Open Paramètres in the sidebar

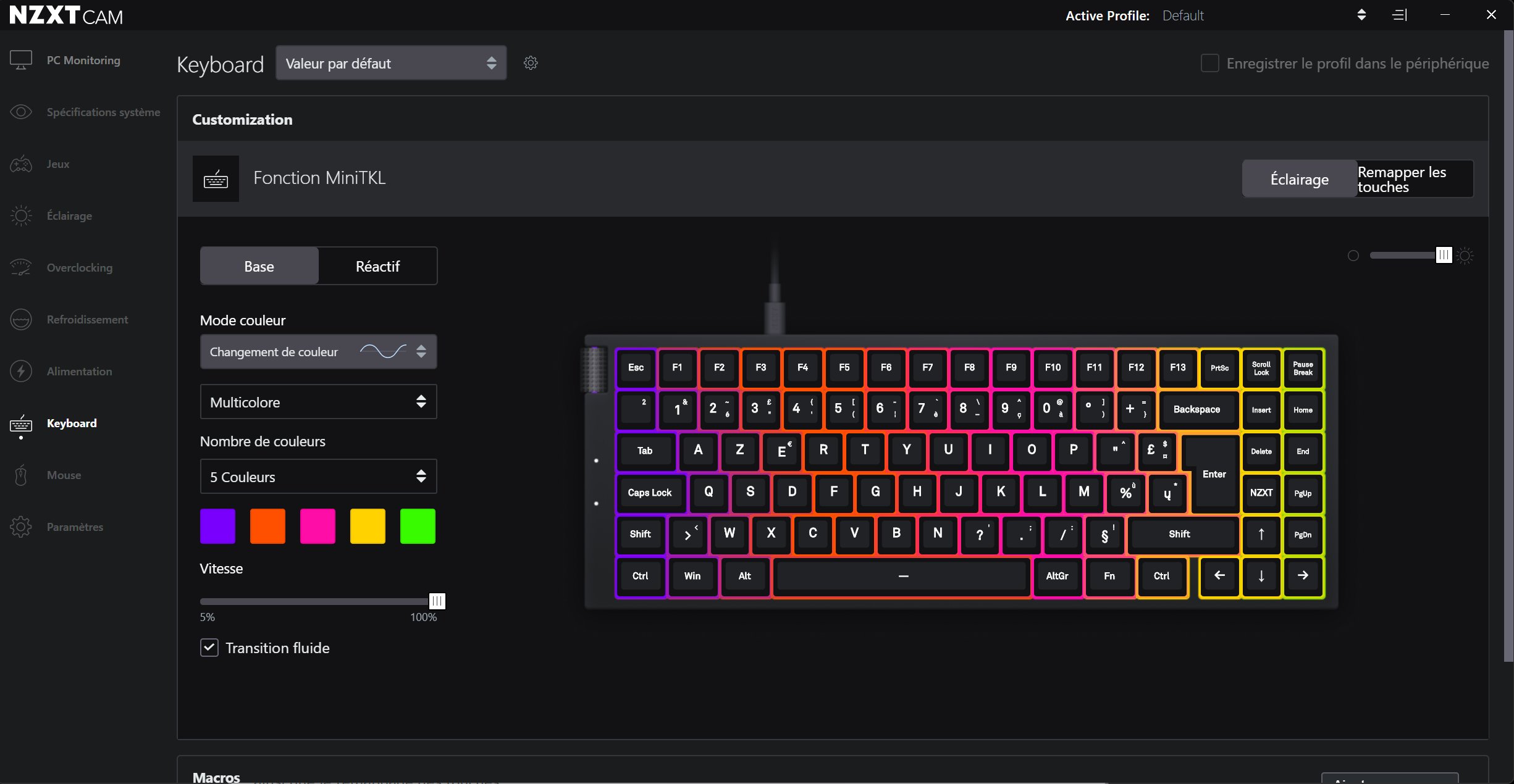tap(75, 527)
